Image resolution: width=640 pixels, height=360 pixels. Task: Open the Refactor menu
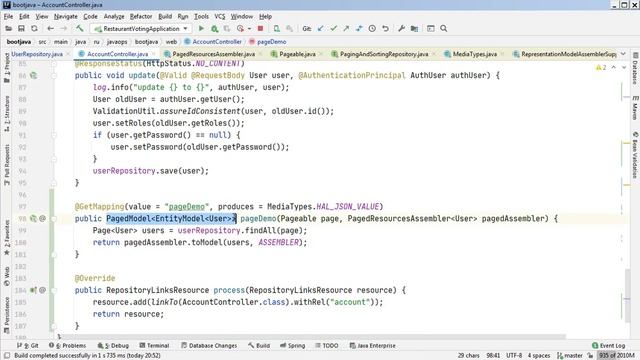click(x=141, y=16)
